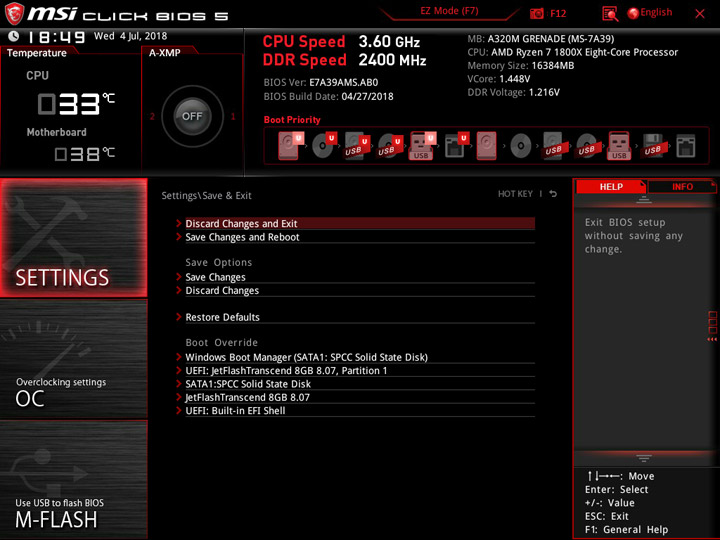This screenshot has height=540, width=720.
Task: Switch to the INFO tab
Action: coord(682,186)
